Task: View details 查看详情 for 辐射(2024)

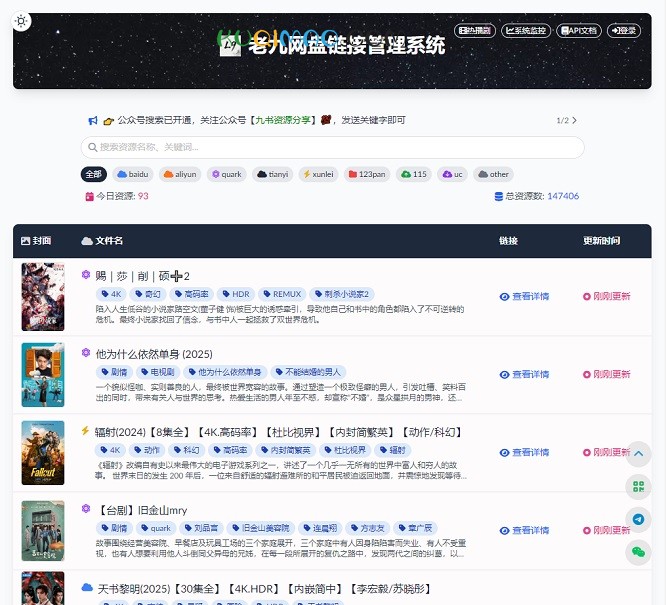Action: pyautogui.click(x=524, y=453)
